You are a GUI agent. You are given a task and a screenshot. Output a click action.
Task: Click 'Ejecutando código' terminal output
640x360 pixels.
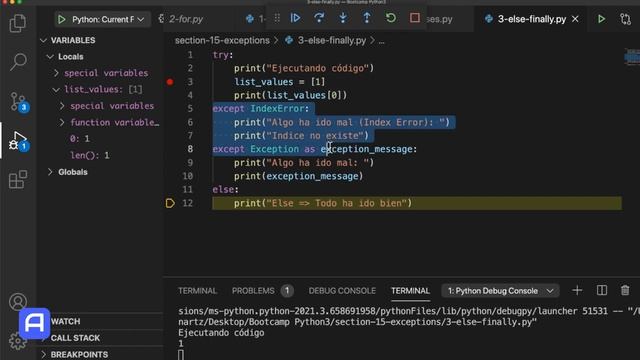point(221,333)
